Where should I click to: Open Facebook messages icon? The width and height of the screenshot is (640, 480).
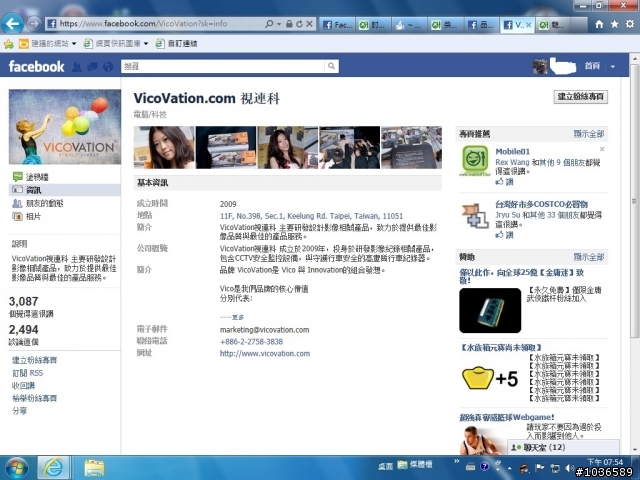point(92,67)
